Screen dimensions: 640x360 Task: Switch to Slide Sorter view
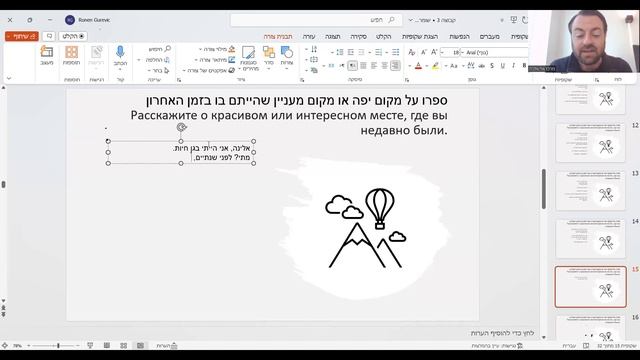pyautogui.click(x=123, y=346)
